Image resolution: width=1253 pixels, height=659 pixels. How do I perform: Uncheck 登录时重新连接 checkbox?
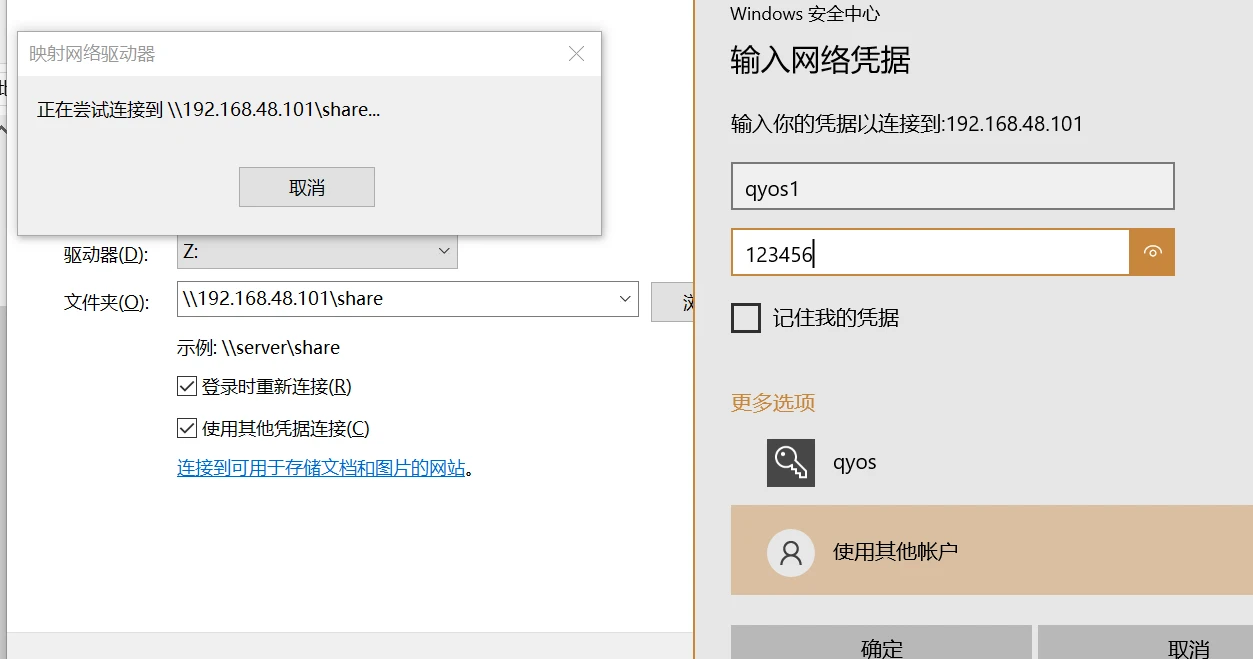186,387
